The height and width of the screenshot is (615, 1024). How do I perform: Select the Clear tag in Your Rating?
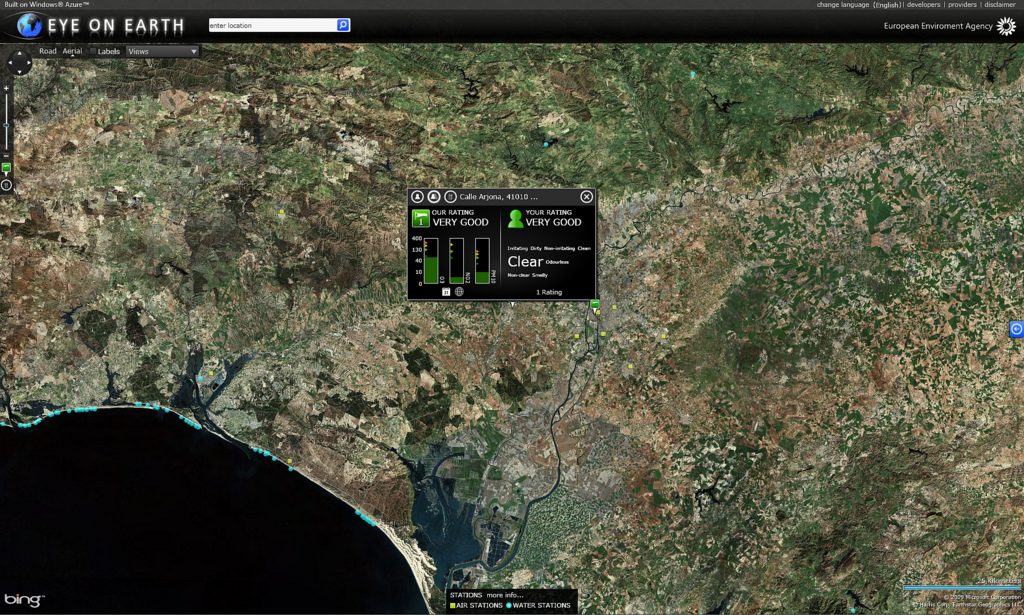(x=525, y=261)
